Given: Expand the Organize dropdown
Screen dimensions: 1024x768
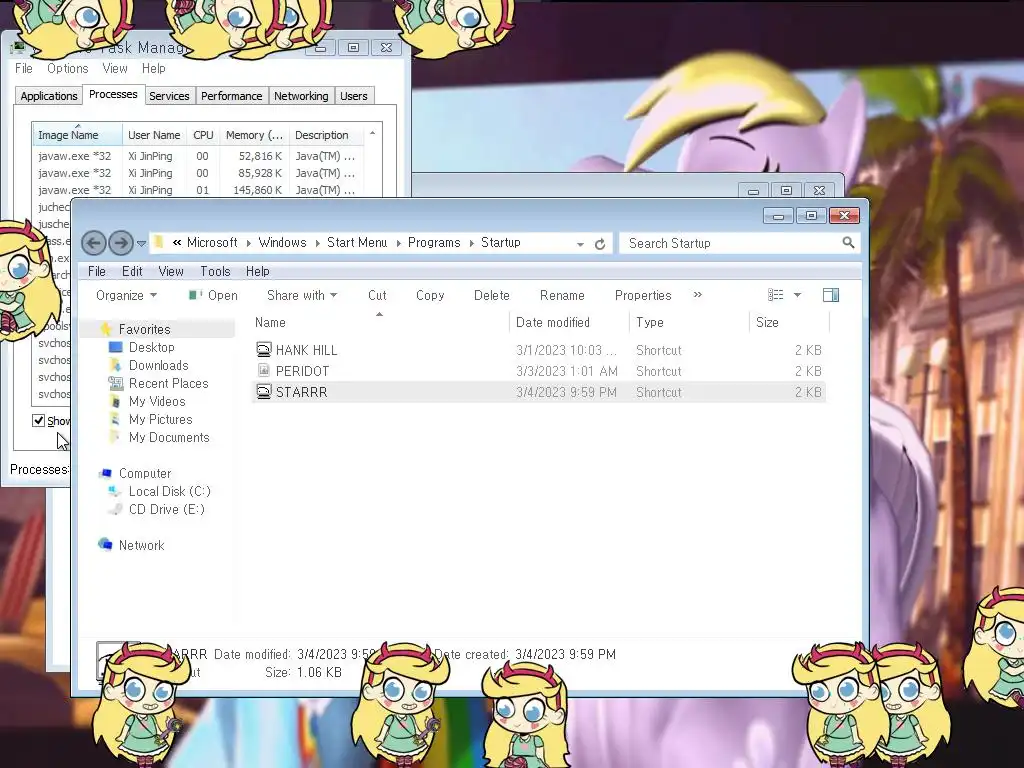Looking at the screenshot, I should coord(126,295).
